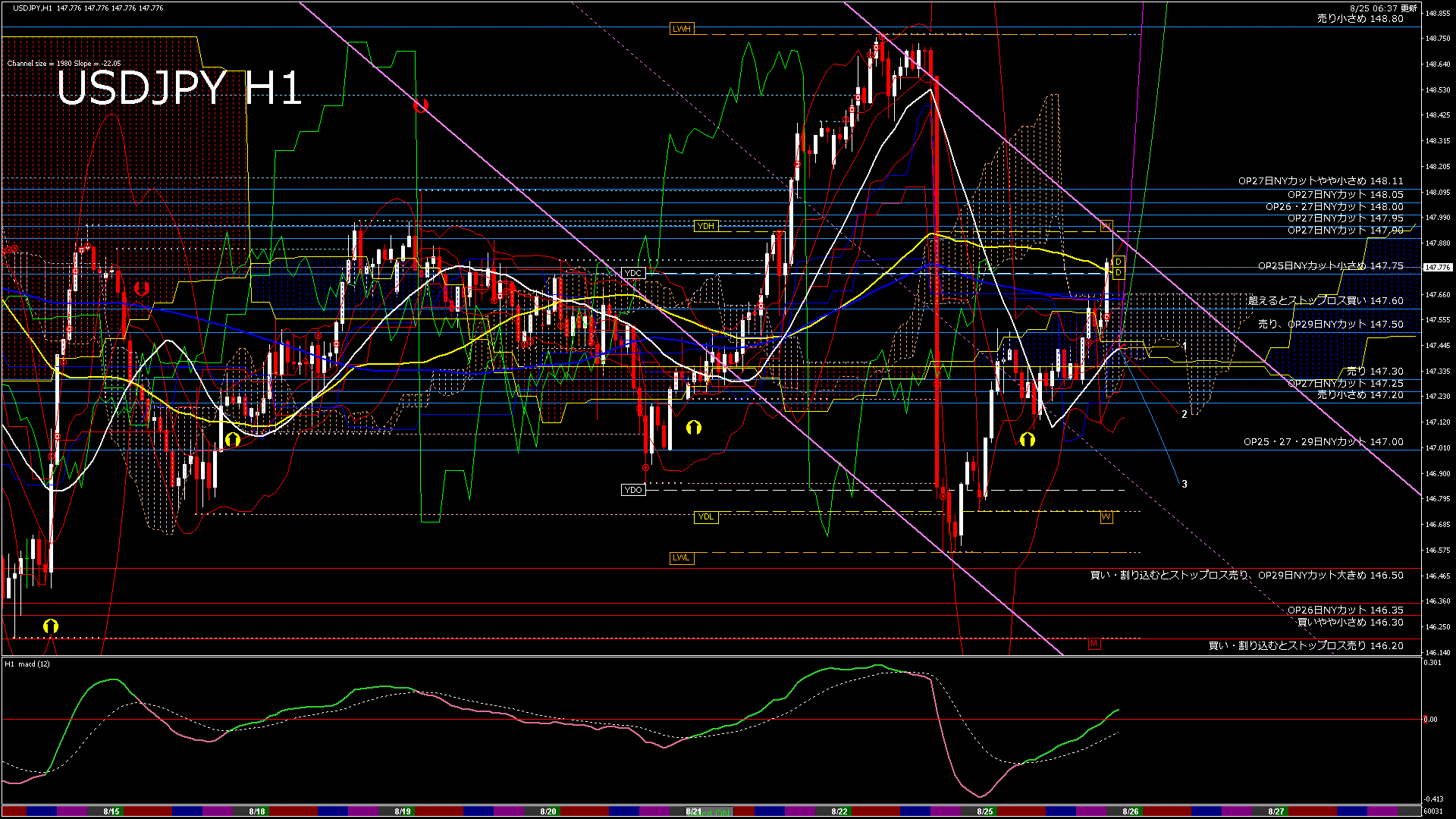Viewport: 1456px width, 819px height.
Task: Click the 売り、OP29日NYカット 147.50 label
Action: [x=1331, y=324]
